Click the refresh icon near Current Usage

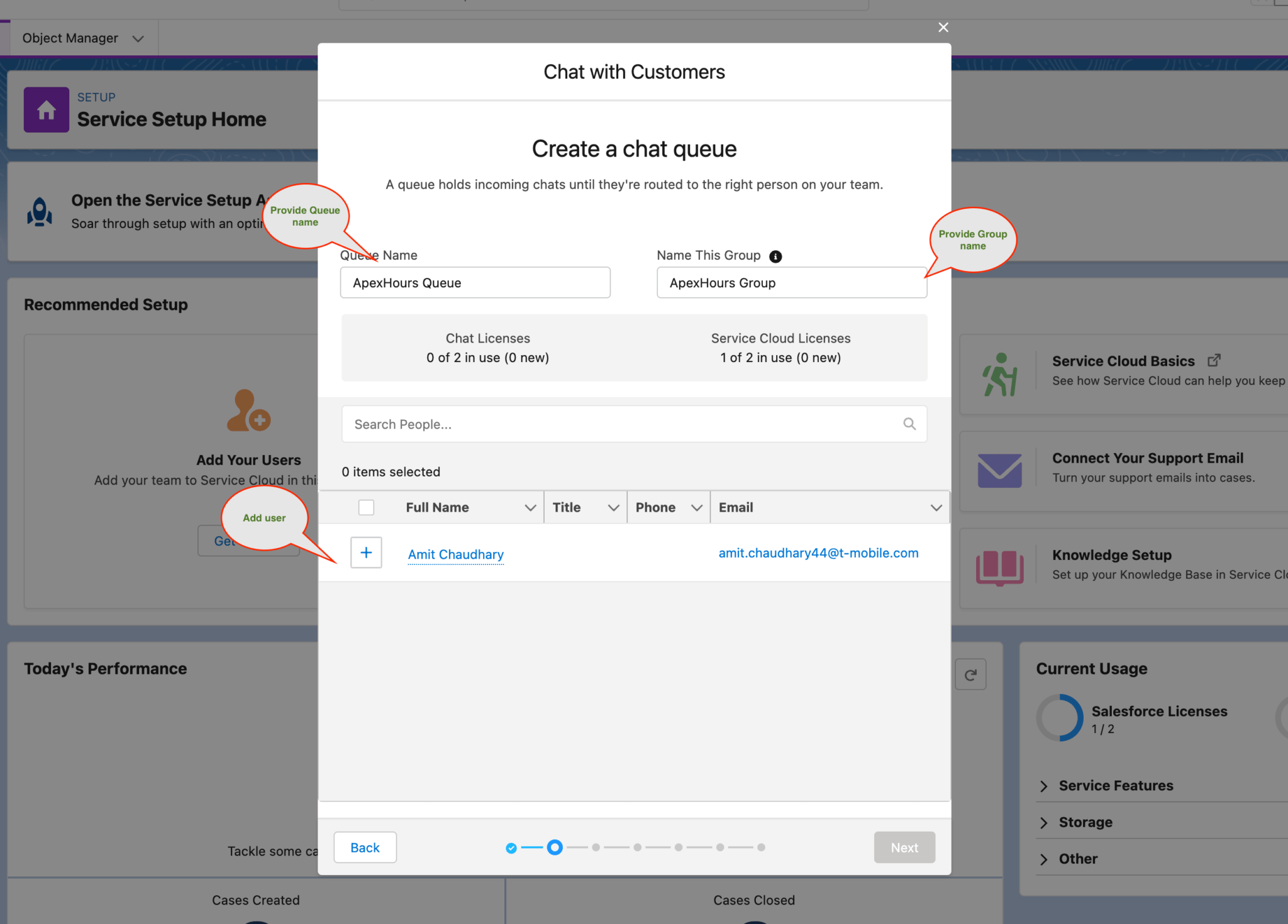(x=970, y=674)
